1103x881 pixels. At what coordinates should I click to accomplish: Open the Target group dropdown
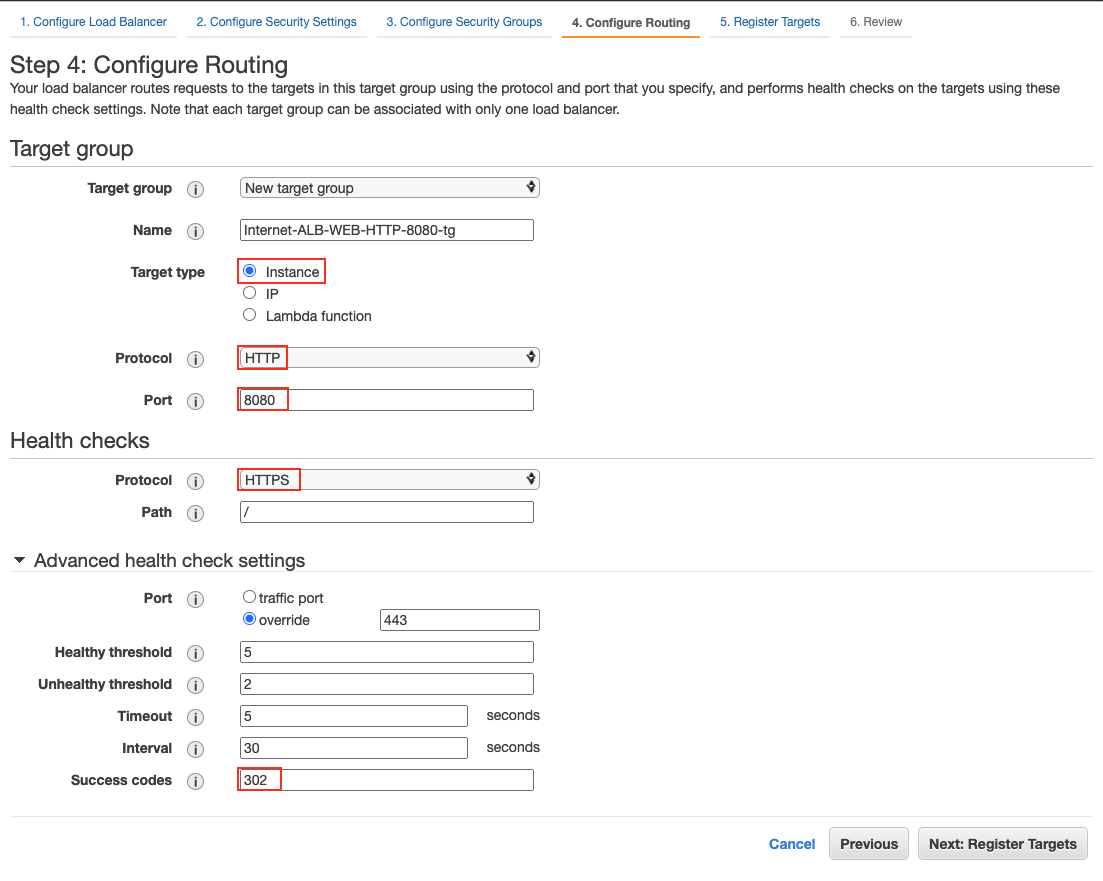coord(388,187)
